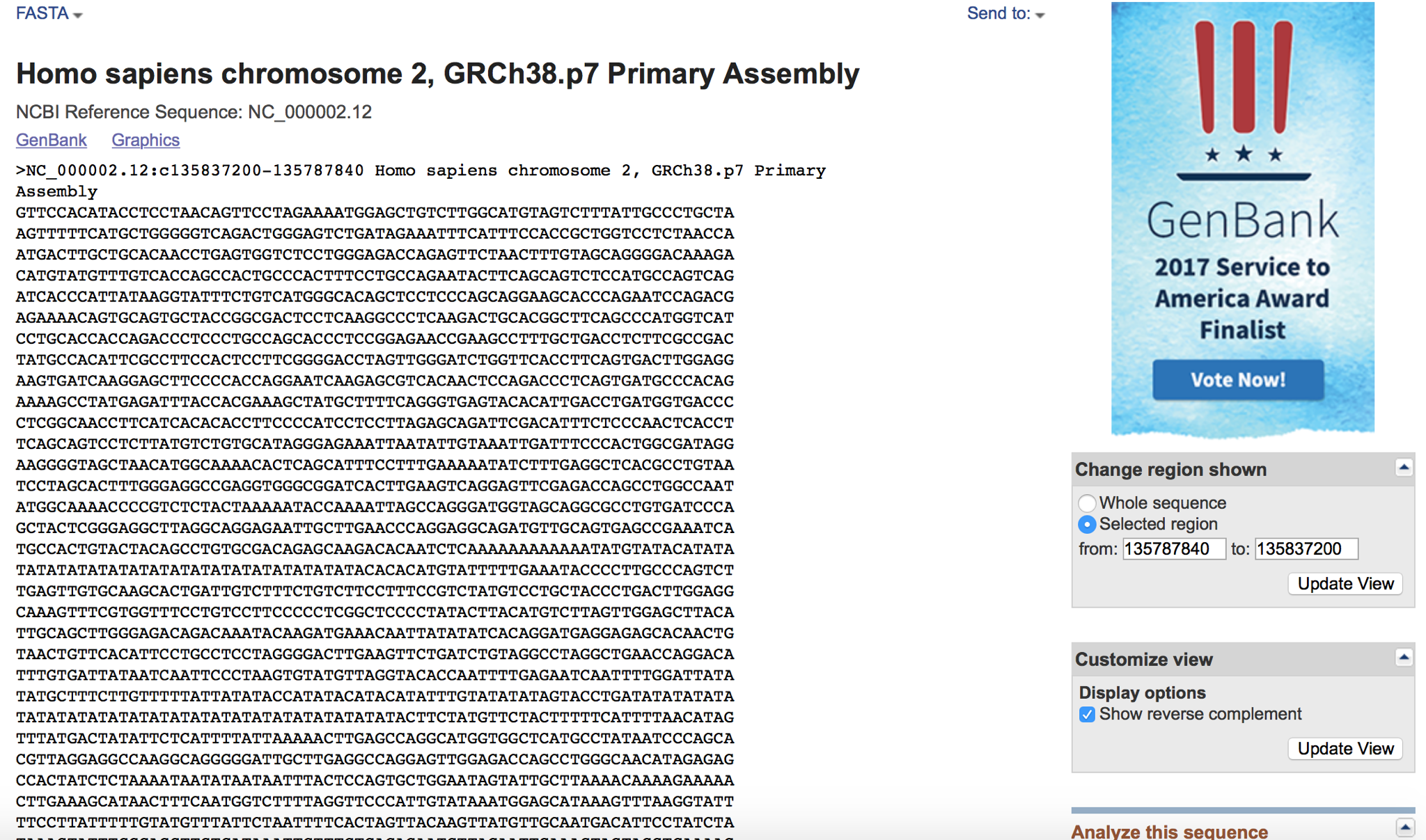Click the from position input field
The image size is (1426, 840).
click(x=1173, y=549)
